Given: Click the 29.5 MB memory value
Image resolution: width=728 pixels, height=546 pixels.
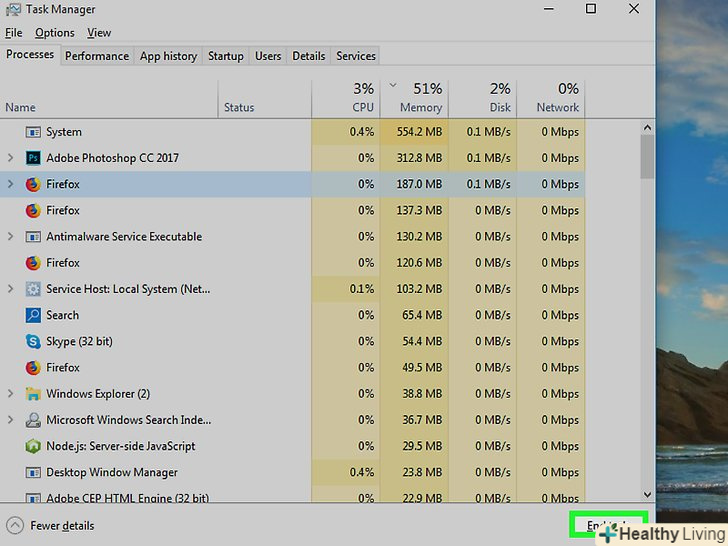Looking at the screenshot, I should pyautogui.click(x=422, y=446).
